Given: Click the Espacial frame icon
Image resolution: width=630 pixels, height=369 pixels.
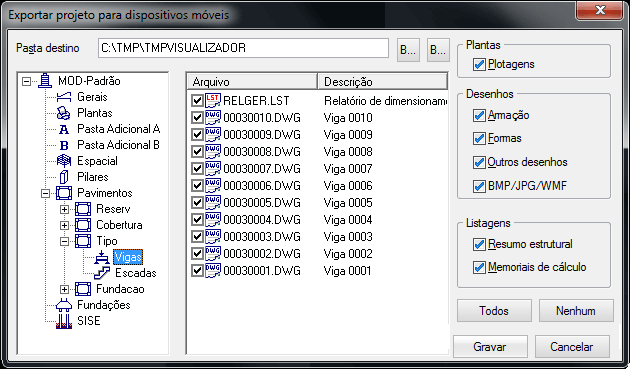Looking at the screenshot, I should (x=64, y=161).
